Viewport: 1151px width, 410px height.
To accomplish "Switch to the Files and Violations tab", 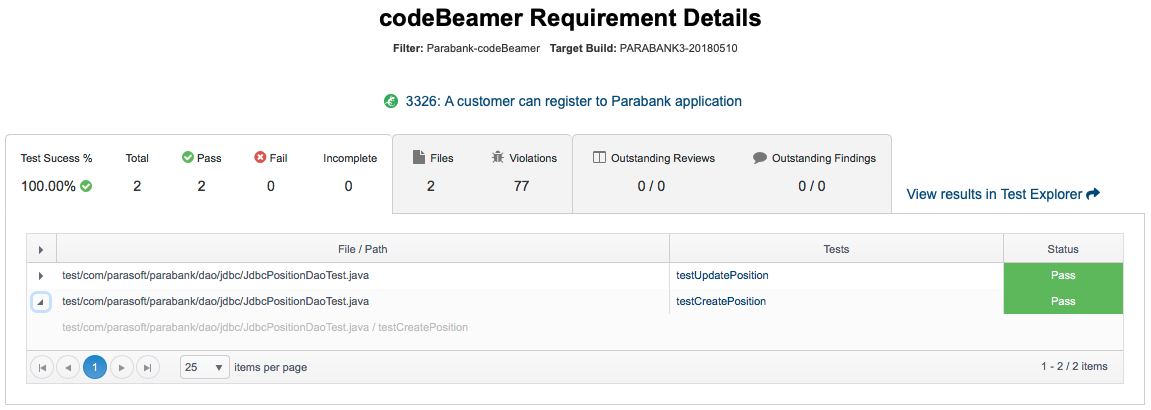I will coord(482,173).
